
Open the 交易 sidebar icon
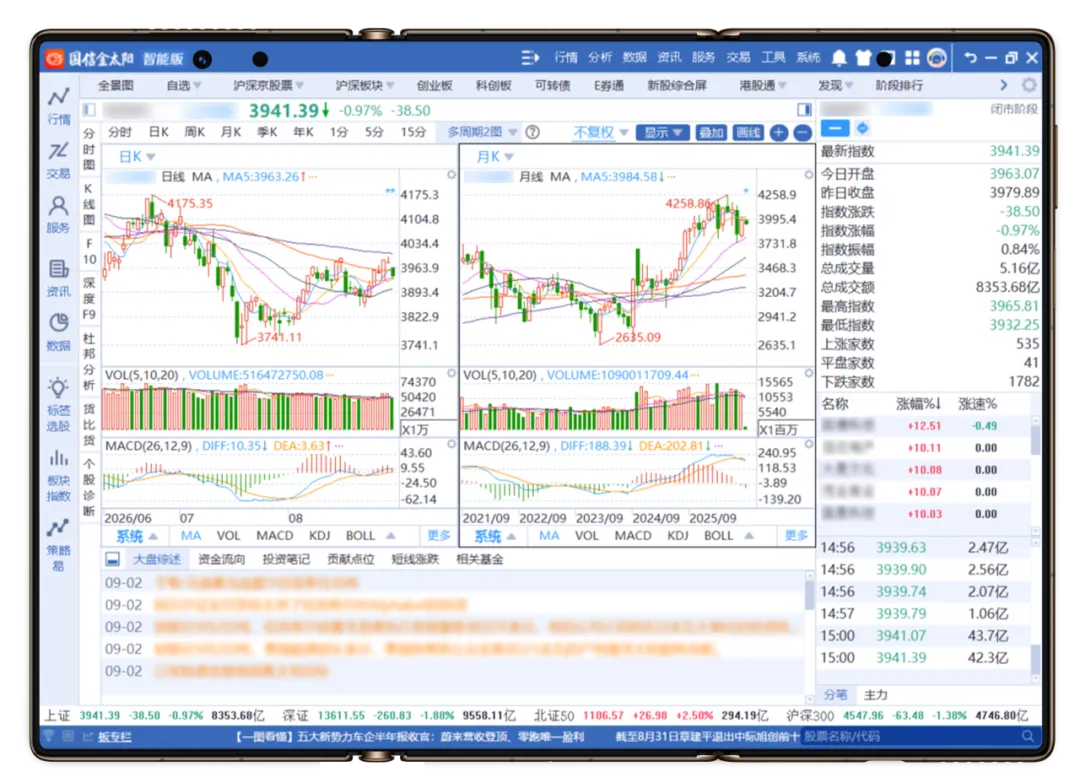[59, 160]
